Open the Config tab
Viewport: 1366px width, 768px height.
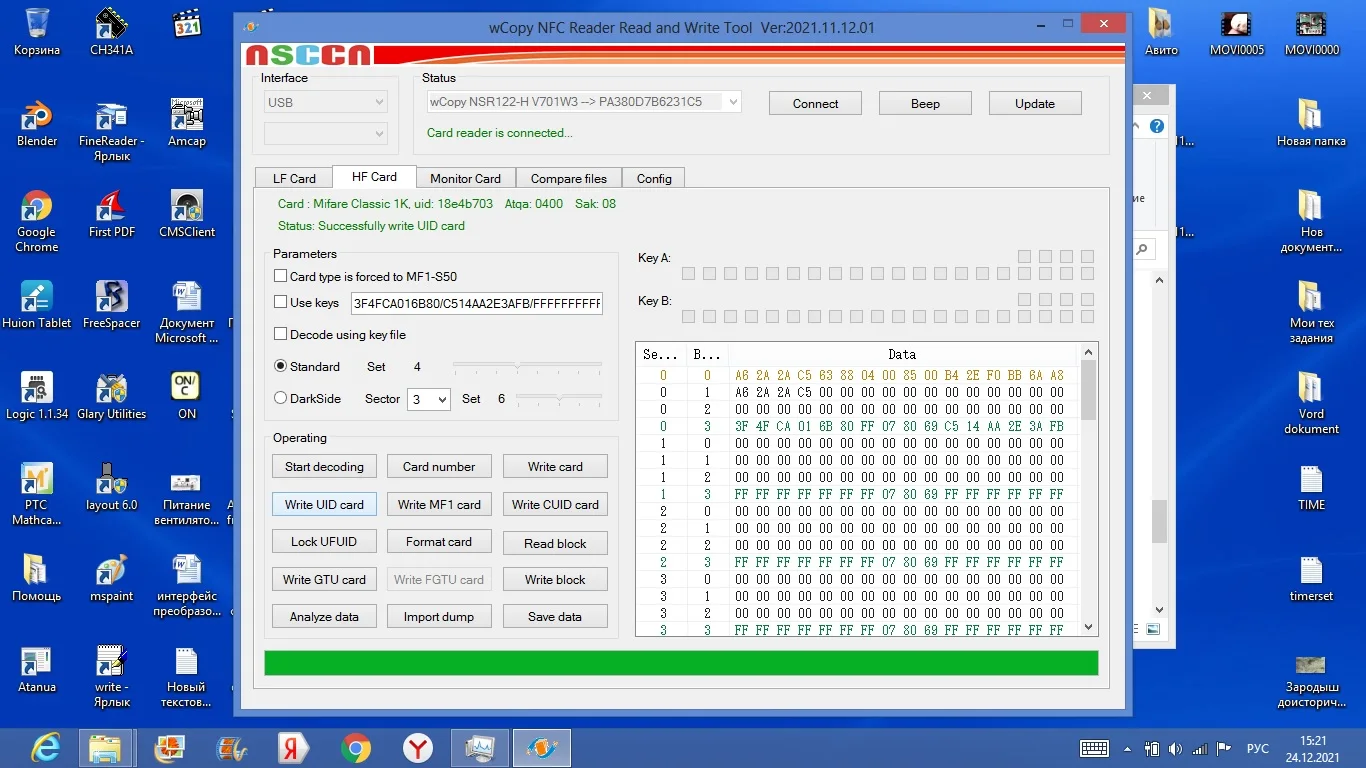click(654, 178)
